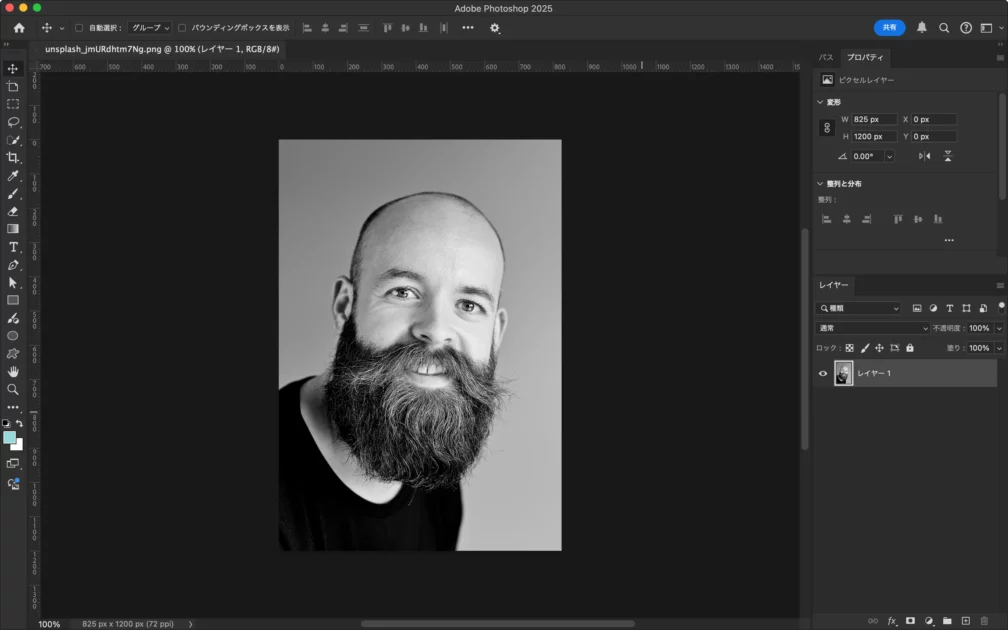Select the Crop tool
Image resolution: width=1008 pixels, height=630 pixels.
pyautogui.click(x=13, y=158)
